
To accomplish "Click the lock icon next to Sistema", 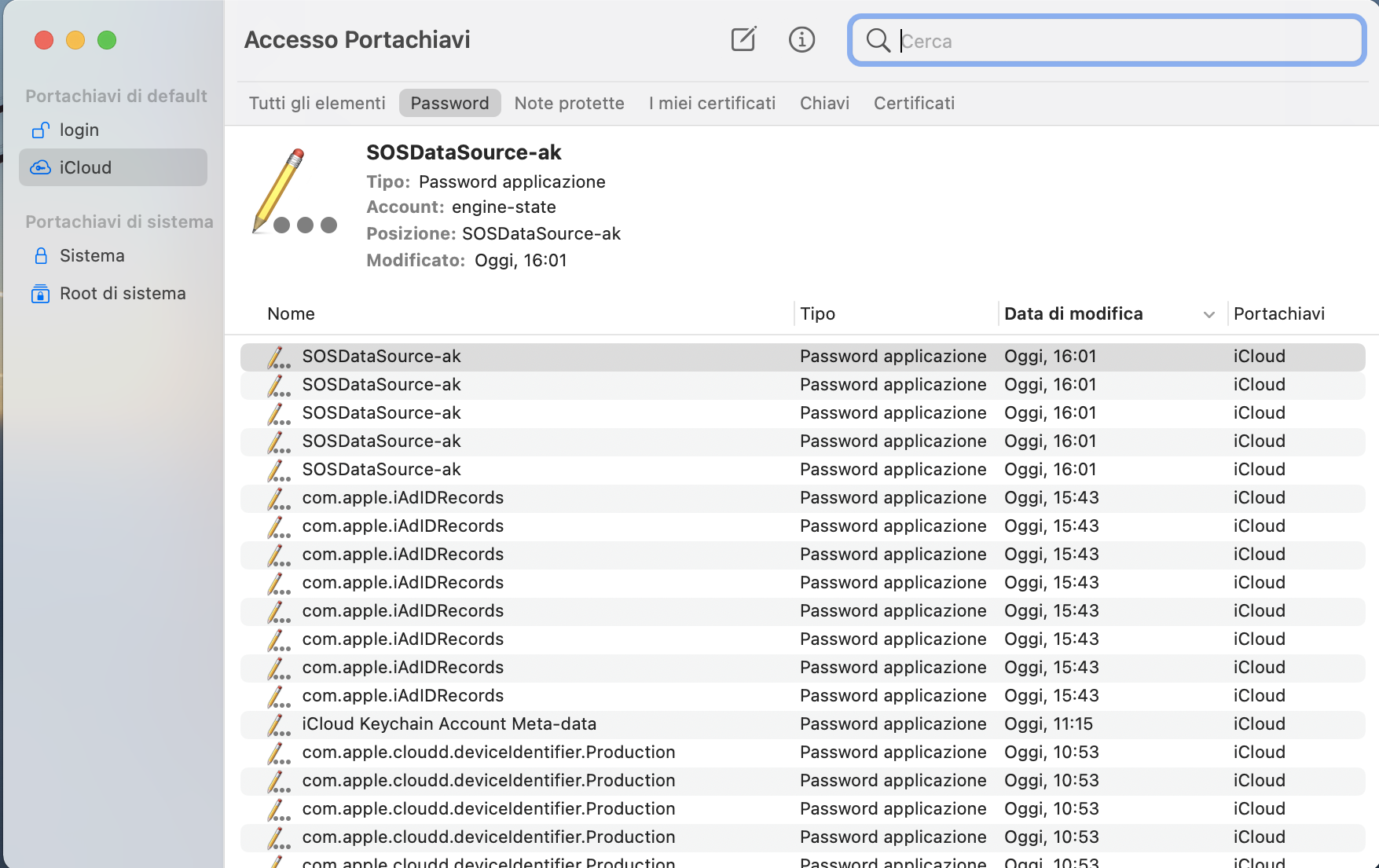I will (41, 255).
